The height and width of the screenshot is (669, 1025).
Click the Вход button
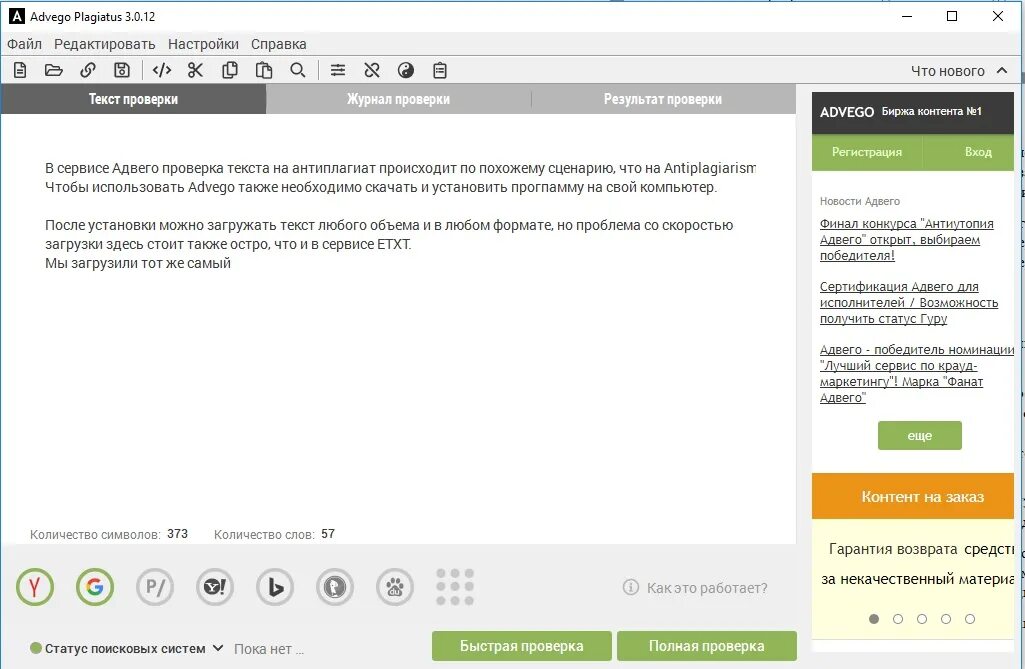pyautogui.click(x=978, y=152)
